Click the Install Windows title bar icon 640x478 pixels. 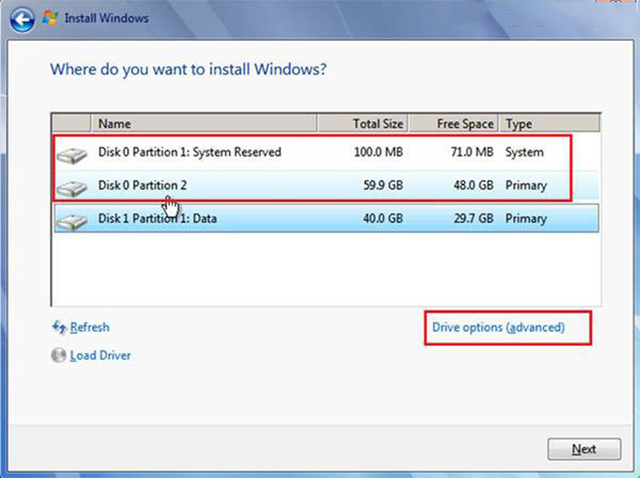pos(48,17)
